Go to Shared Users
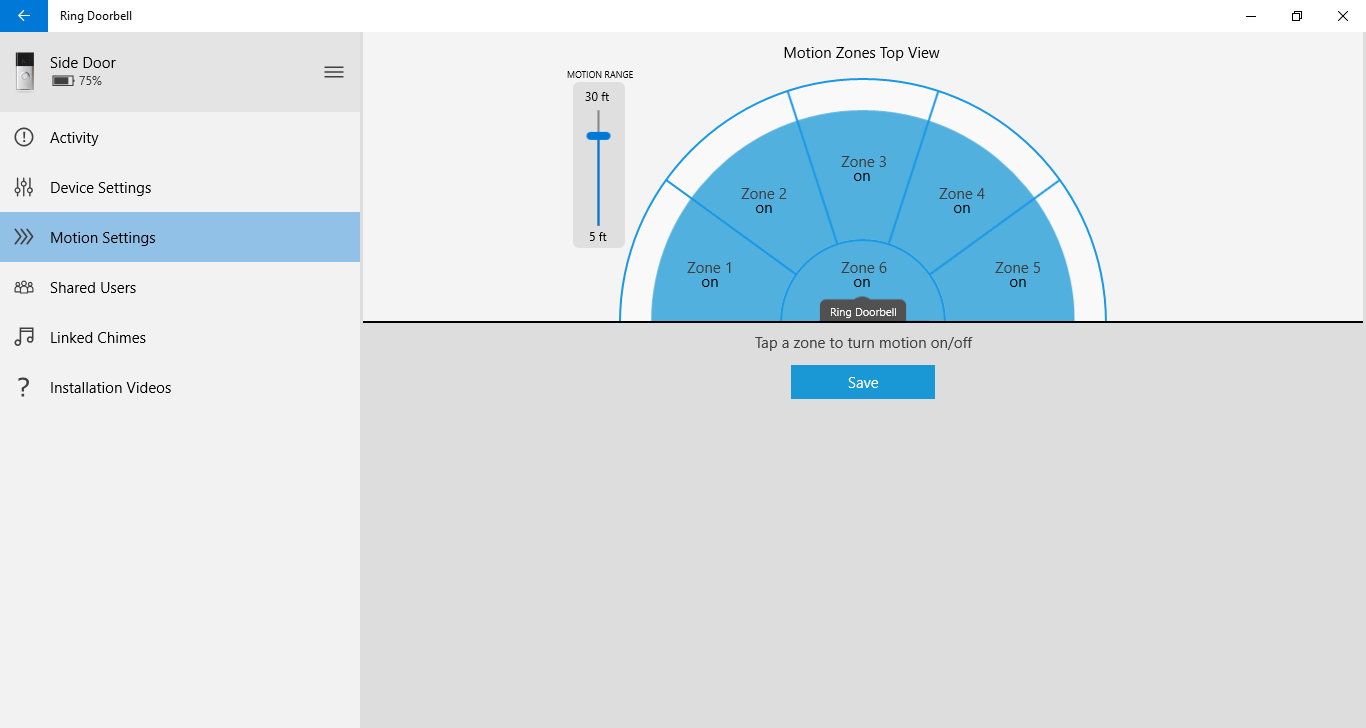This screenshot has height=728, width=1366. [180, 287]
